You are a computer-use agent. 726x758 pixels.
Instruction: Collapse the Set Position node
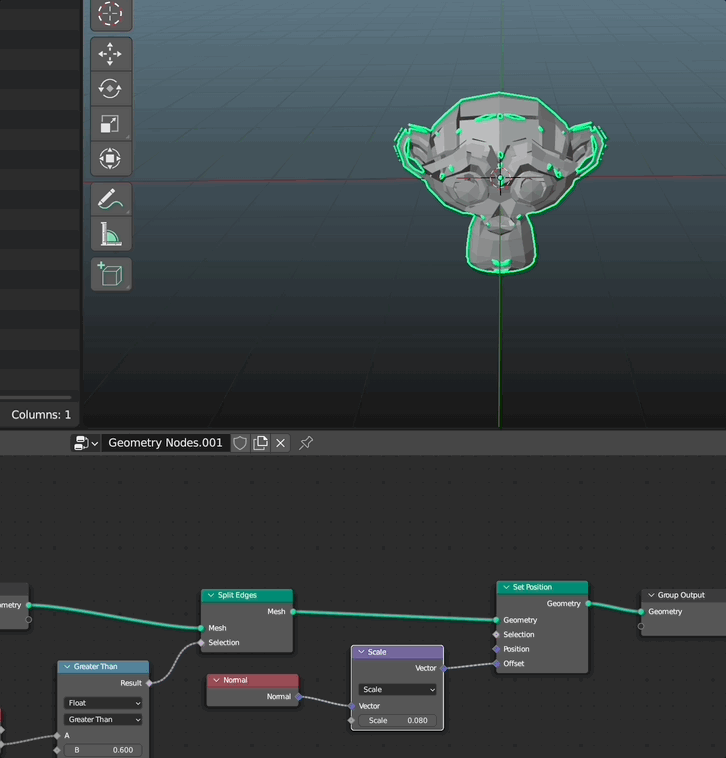pos(506,587)
